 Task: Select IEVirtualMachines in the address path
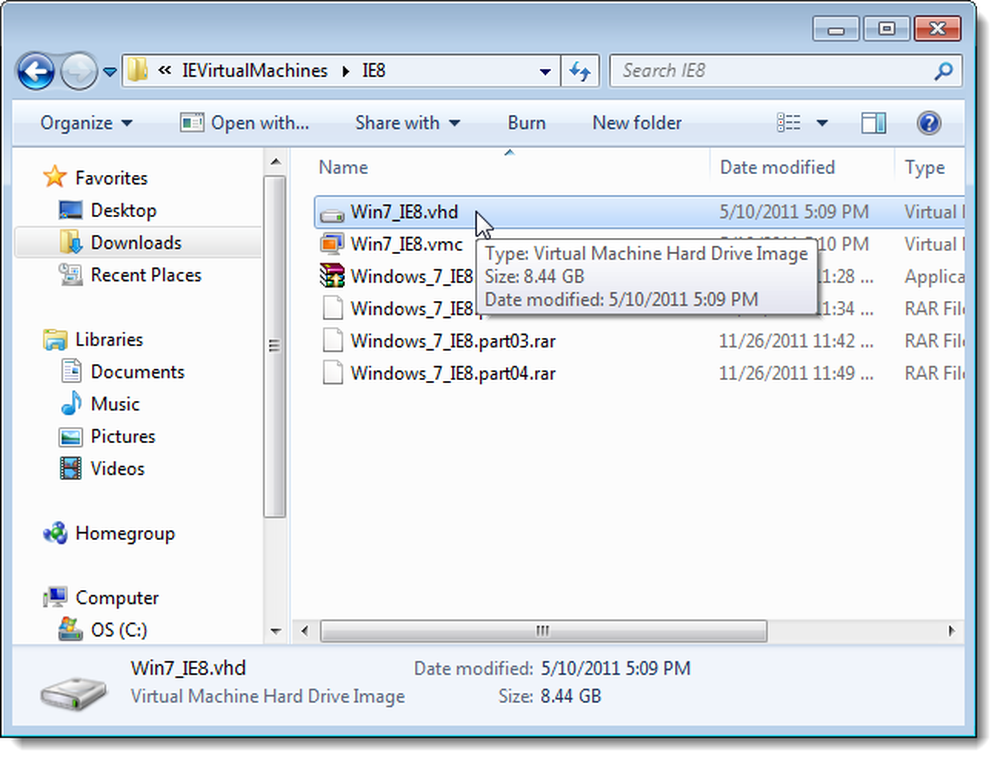pyautogui.click(x=254, y=70)
